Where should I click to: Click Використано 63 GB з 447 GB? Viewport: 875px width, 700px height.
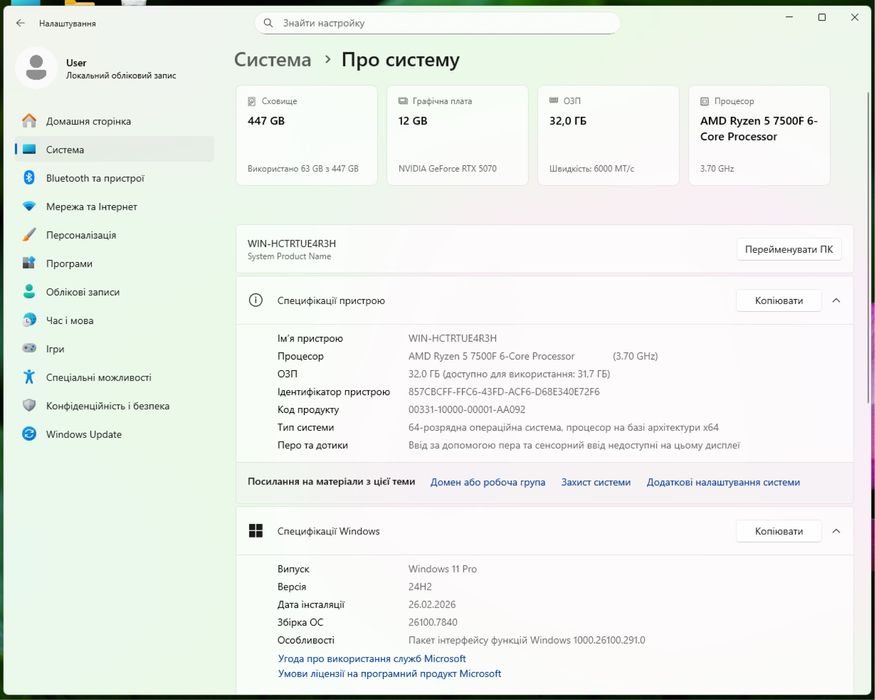[x=303, y=169]
